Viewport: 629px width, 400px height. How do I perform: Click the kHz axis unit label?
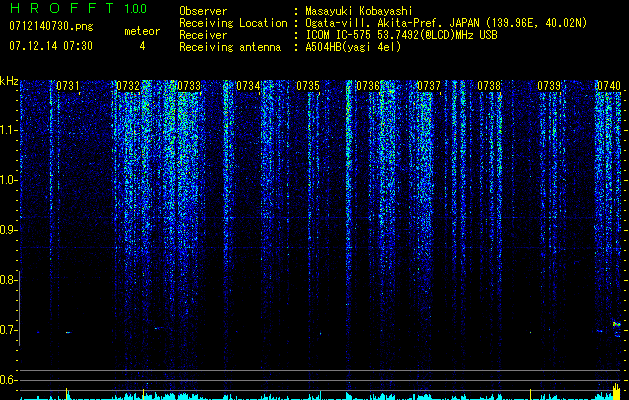click(x=9, y=81)
